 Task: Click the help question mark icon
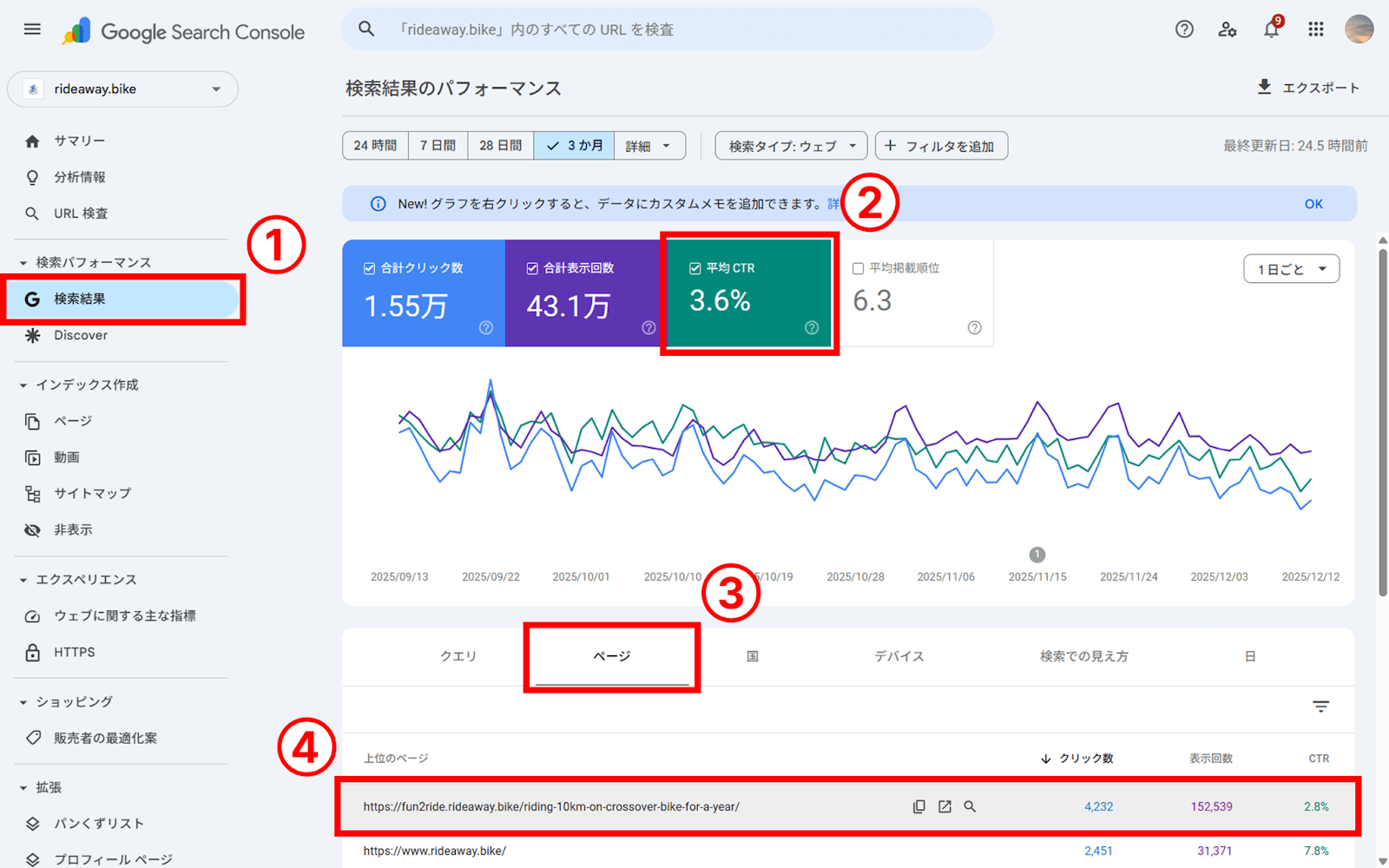pyautogui.click(x=1184, y=29)
